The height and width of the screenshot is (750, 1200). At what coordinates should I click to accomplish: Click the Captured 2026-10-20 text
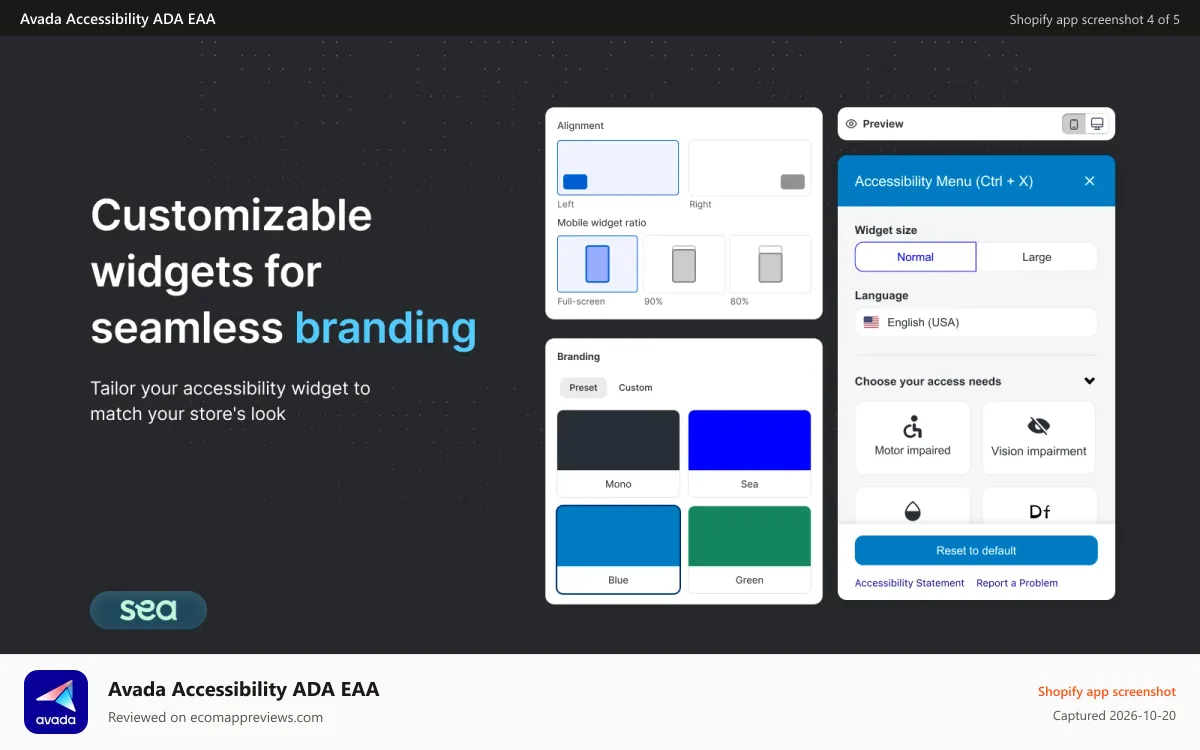pyautogui.click(x=1115, y=716)
